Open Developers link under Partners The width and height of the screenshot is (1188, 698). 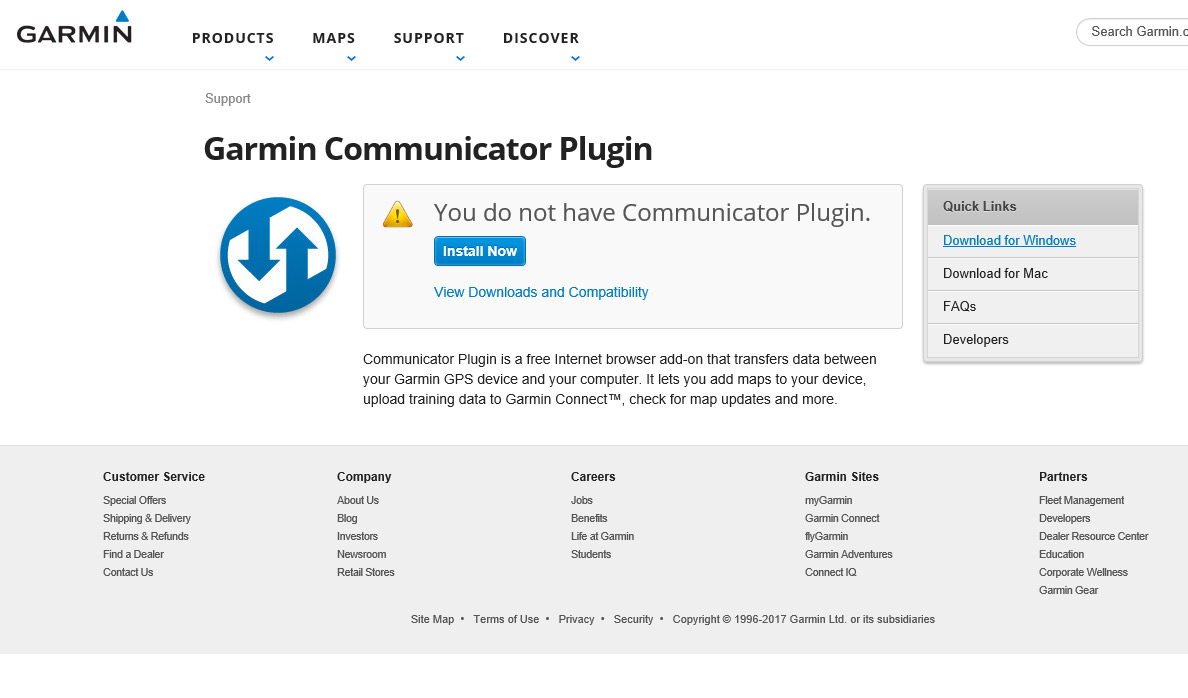(x=1065, y=518)
